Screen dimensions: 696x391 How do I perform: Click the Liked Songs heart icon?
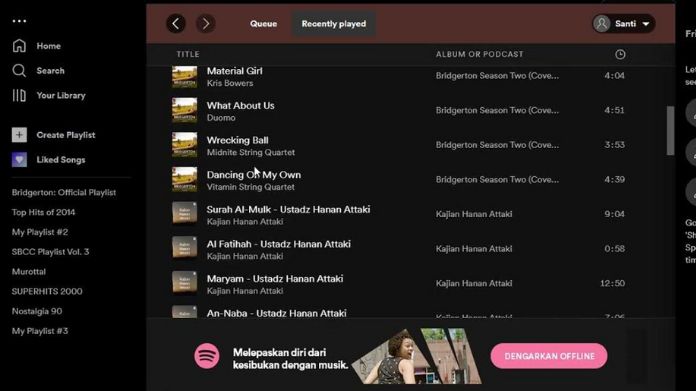[x=19, y=160]
